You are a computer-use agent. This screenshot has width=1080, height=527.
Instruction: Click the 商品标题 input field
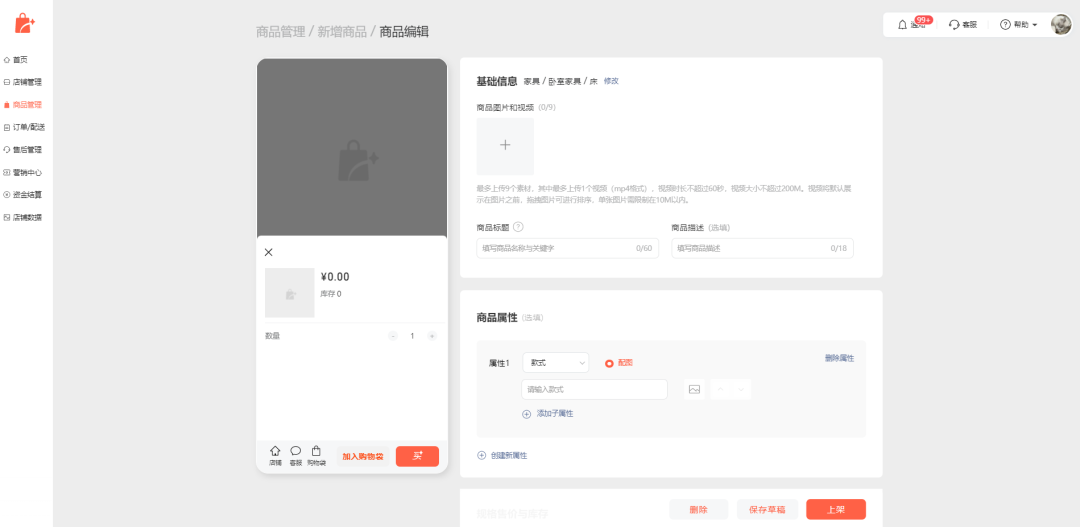(x=557, y=248)
